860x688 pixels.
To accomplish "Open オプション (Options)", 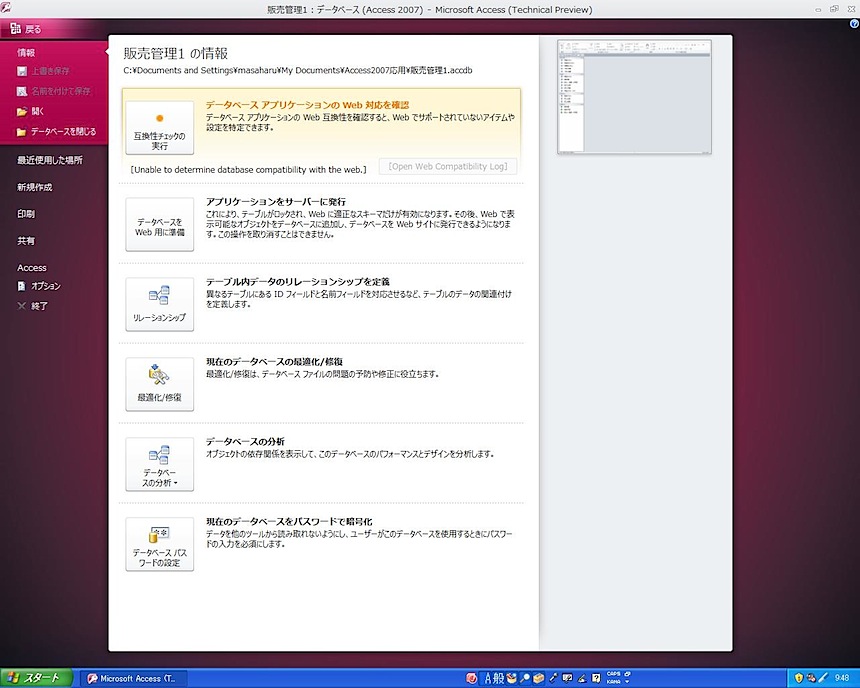I will (46, 286).
